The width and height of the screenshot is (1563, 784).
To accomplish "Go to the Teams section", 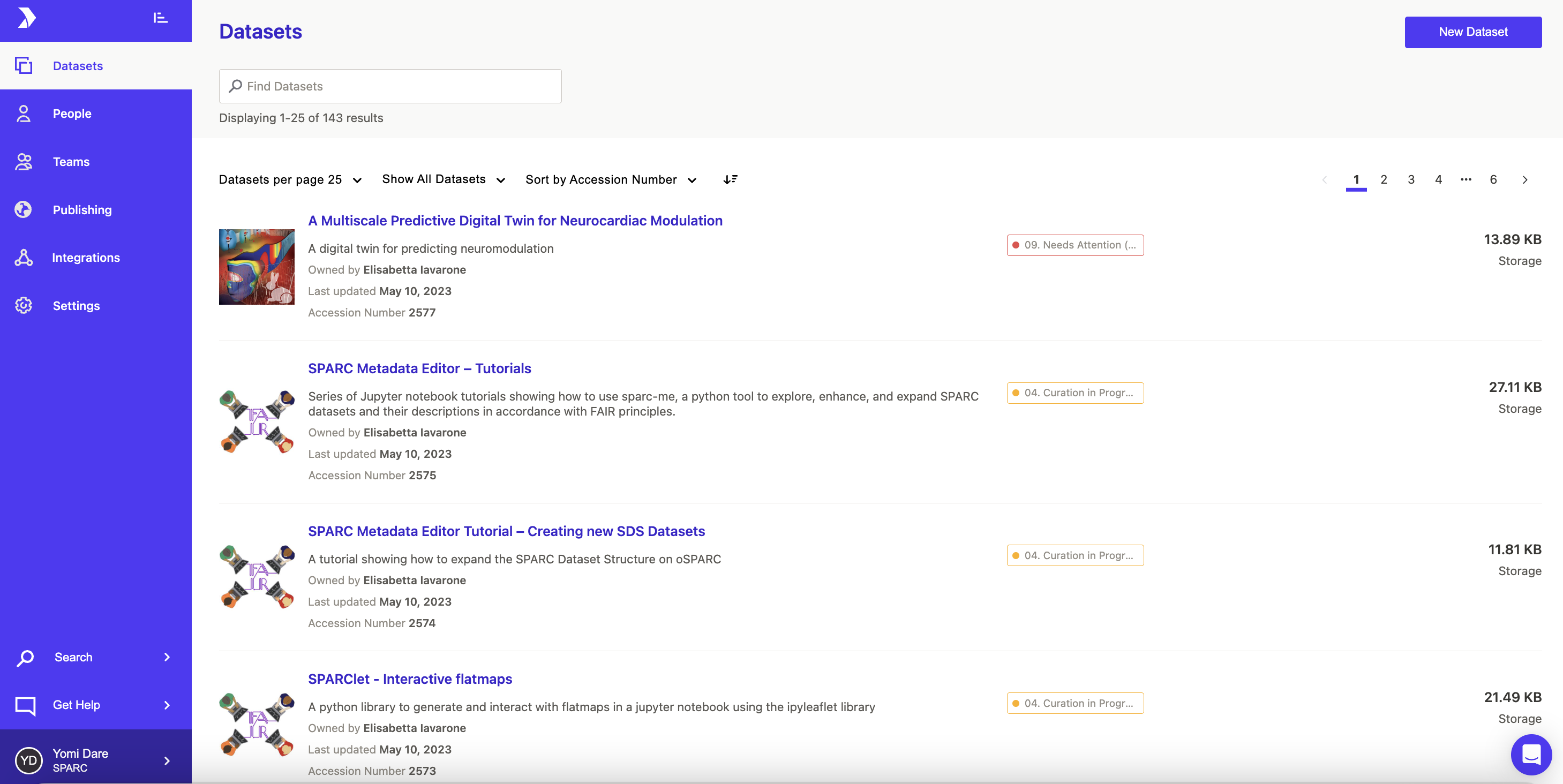I will (x=71, y=161).
